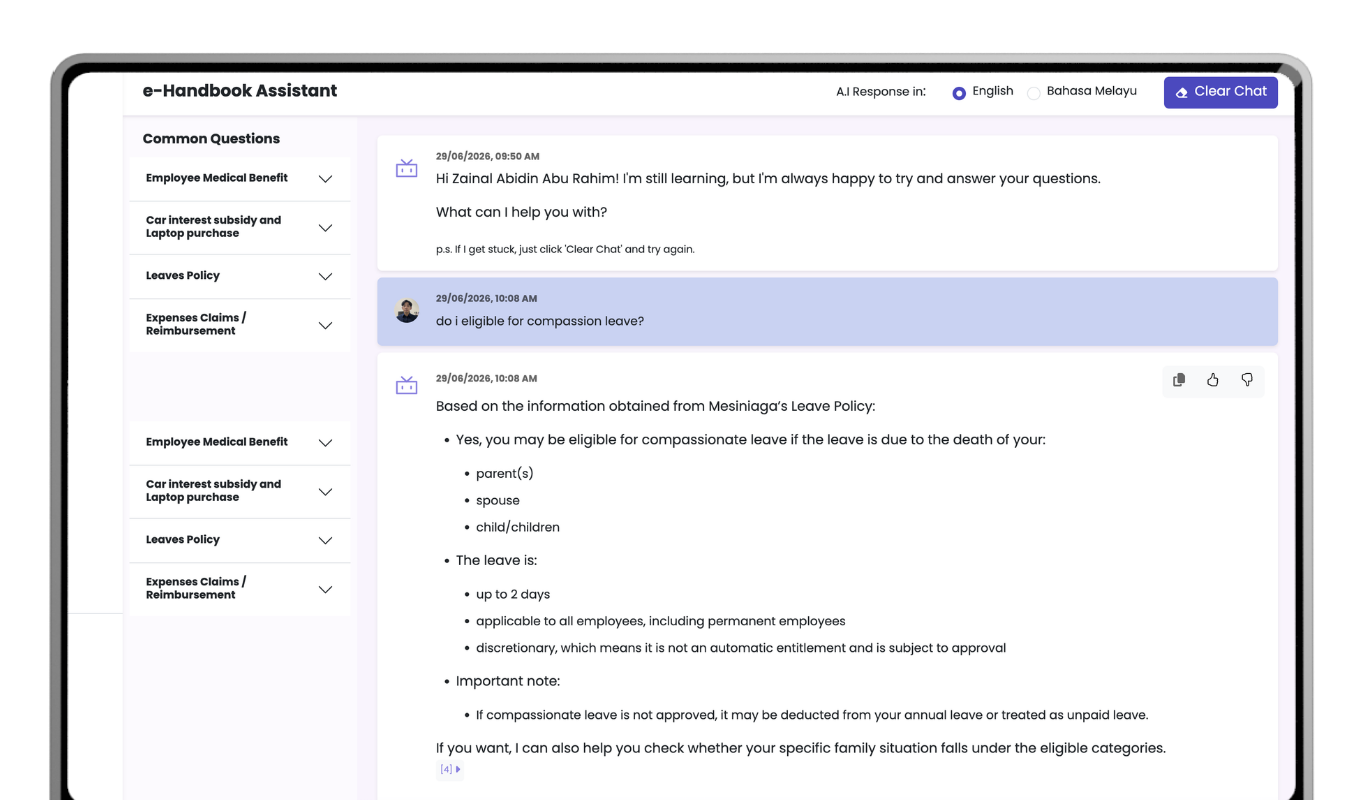The image size is (1350, 800).
Task: Open Car interest subsidy and Laptop purchase label in the upper list
Action: tap(213, 227)
